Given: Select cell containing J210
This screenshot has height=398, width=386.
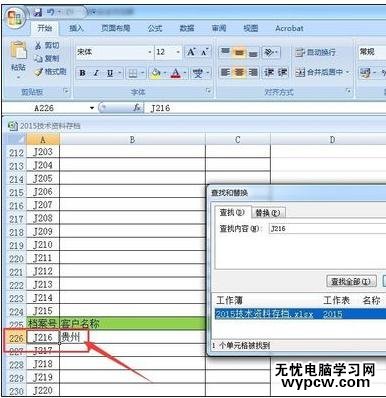Looking at the screenshot, I should coord(43,245).
